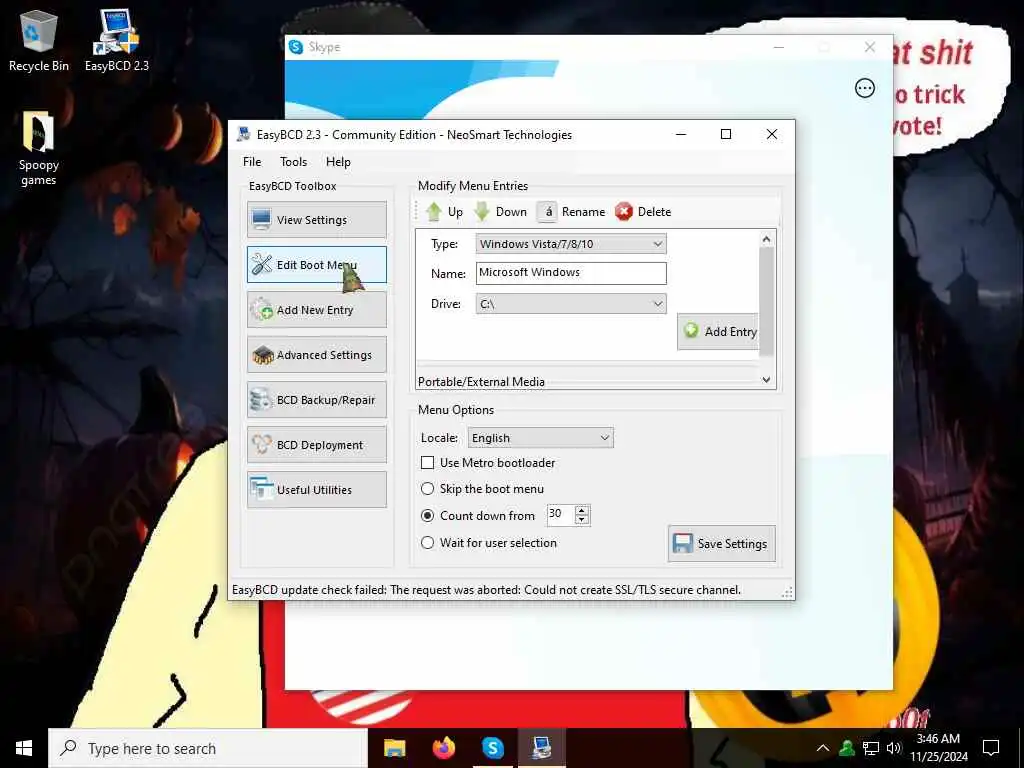Open BCD Deployment section
Image resolution: width=1024 pixels, height=768 pixels.
tap(317, 445)
